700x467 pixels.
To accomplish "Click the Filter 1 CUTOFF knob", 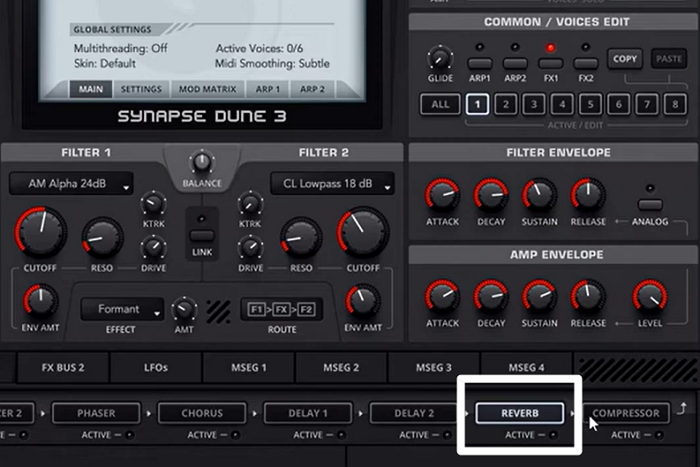I will point(41,234).
